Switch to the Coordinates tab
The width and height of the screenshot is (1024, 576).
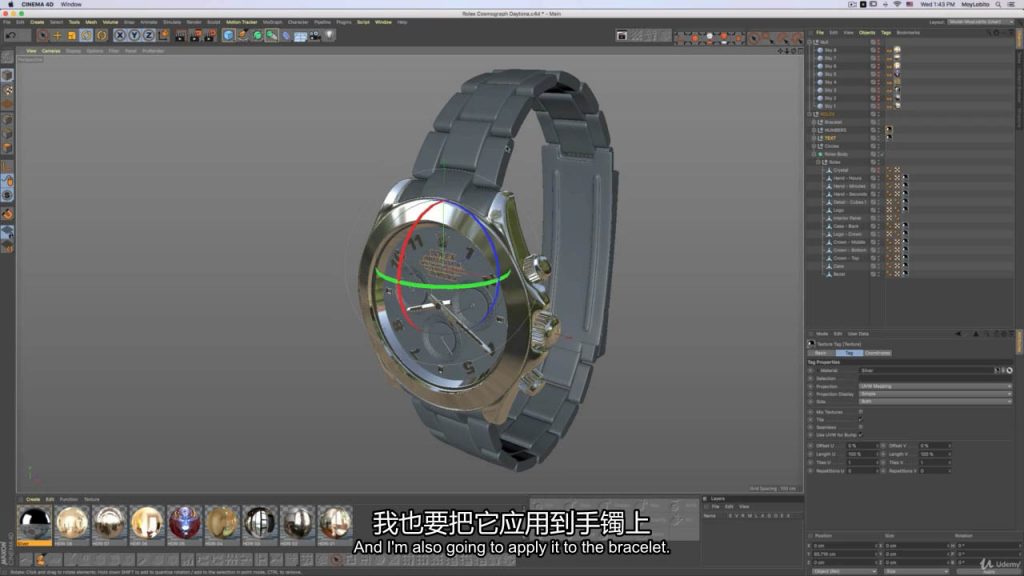877,353
